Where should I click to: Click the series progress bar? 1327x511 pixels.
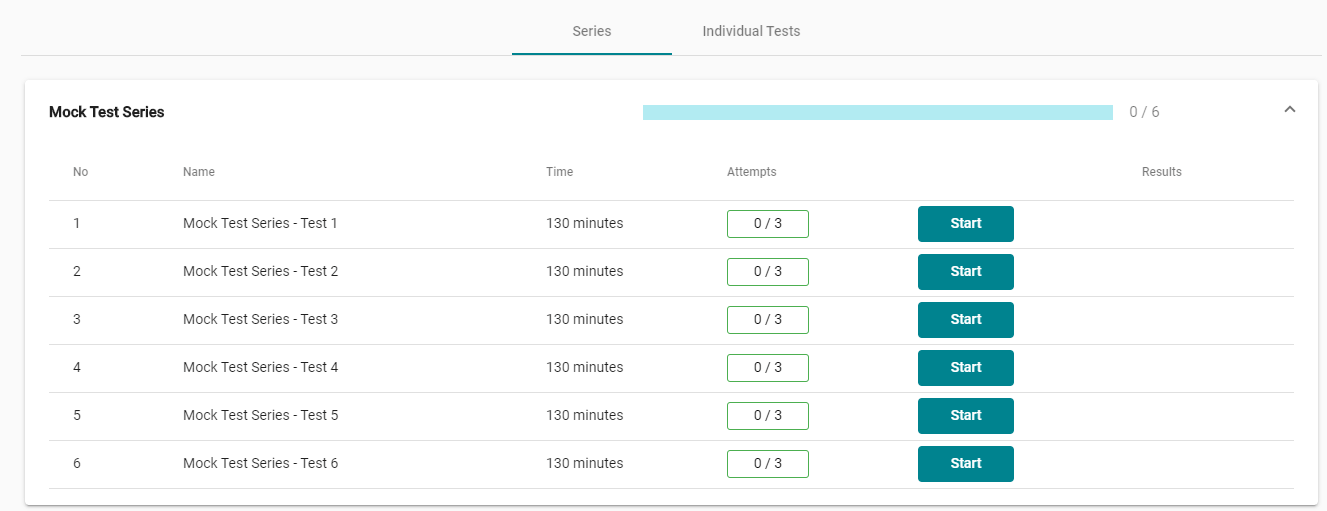coord(877,112)
